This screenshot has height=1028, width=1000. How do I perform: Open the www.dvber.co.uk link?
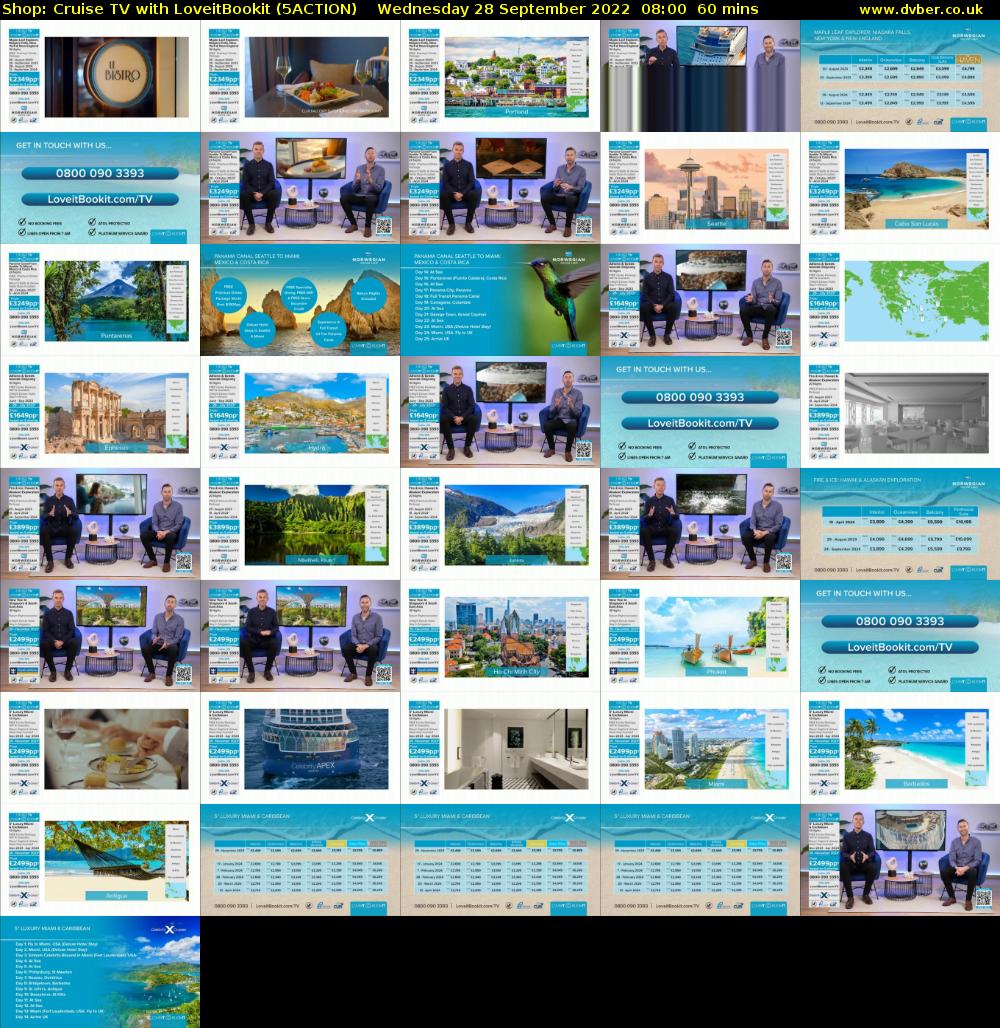pyautogui.click(x=921, y=9)
